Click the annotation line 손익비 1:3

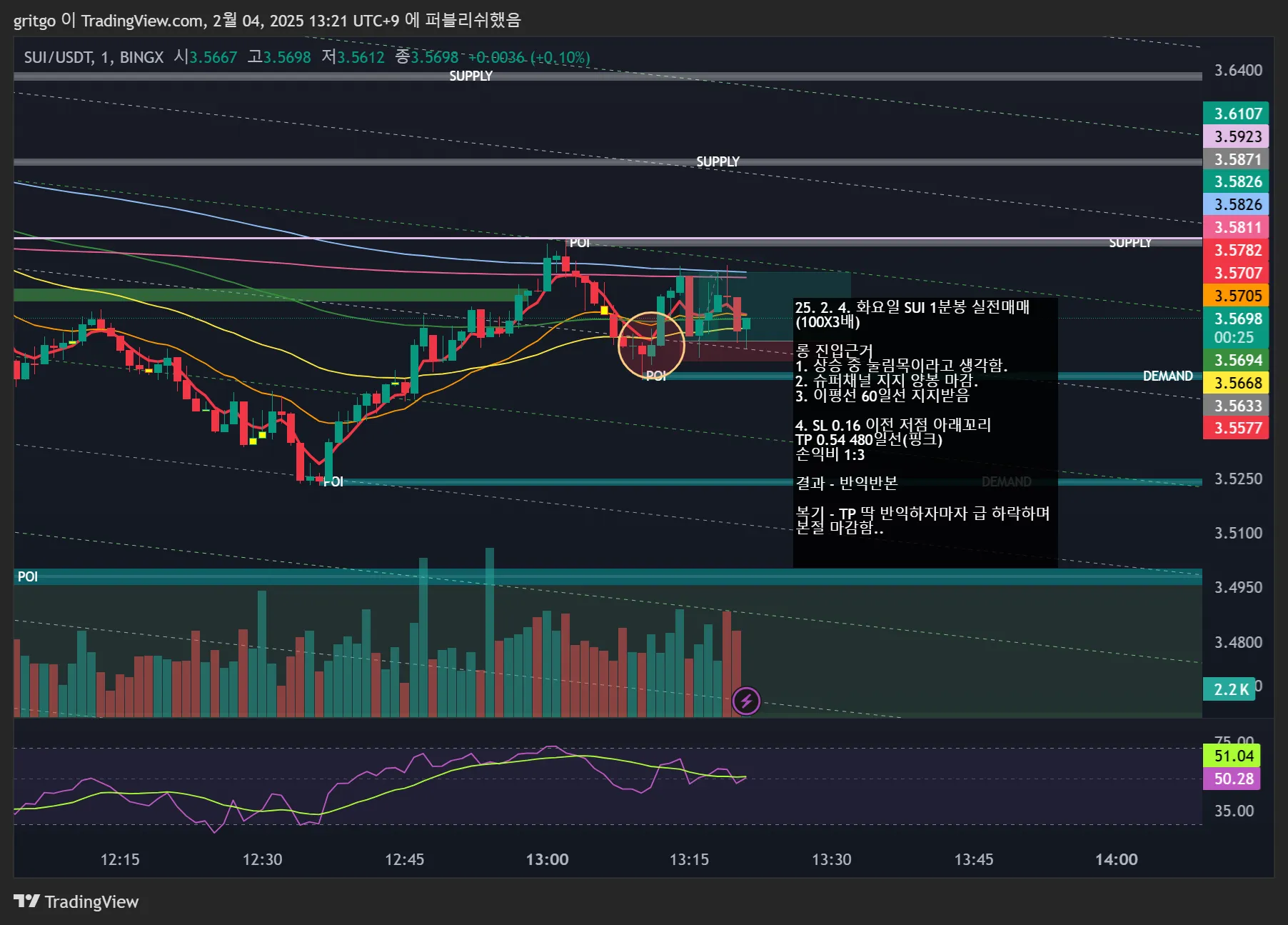point(830,454)
